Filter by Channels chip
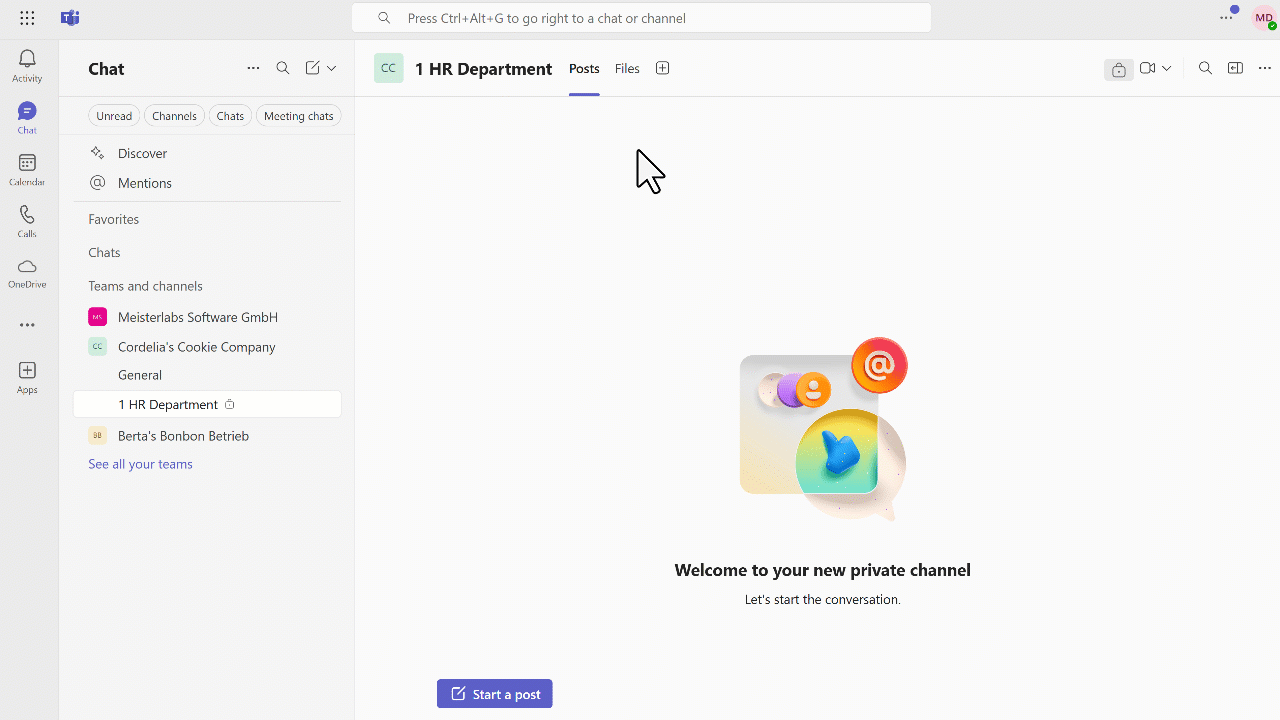The image size is (1280, 720). 174,116
